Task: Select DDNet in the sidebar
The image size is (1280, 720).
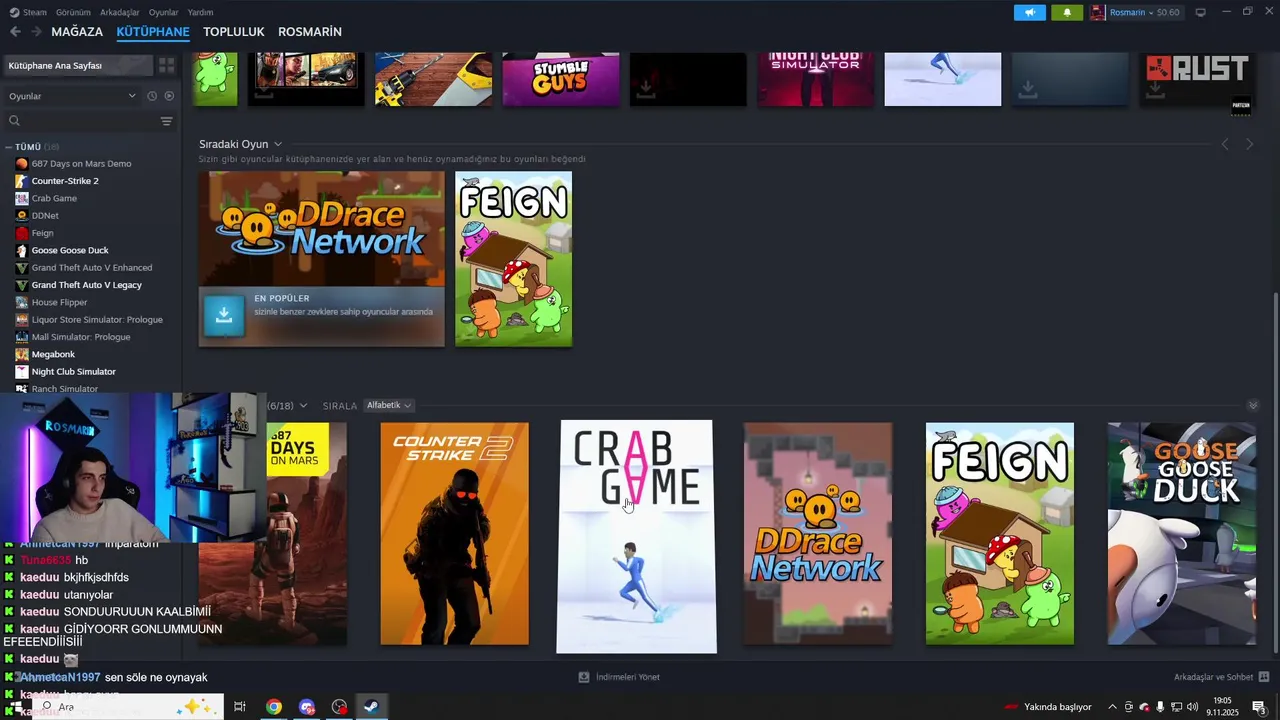Action: (x=45, y=215)
